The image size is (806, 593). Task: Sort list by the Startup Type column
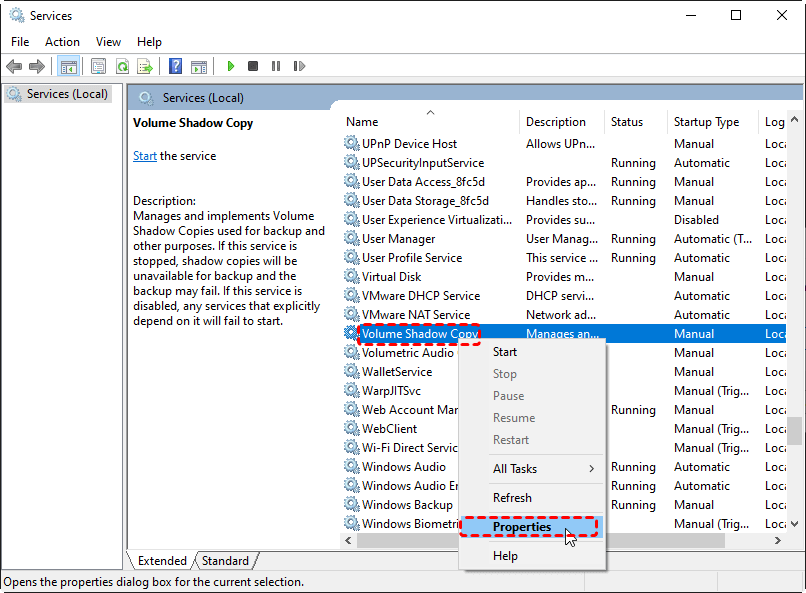tap(706, 122)
